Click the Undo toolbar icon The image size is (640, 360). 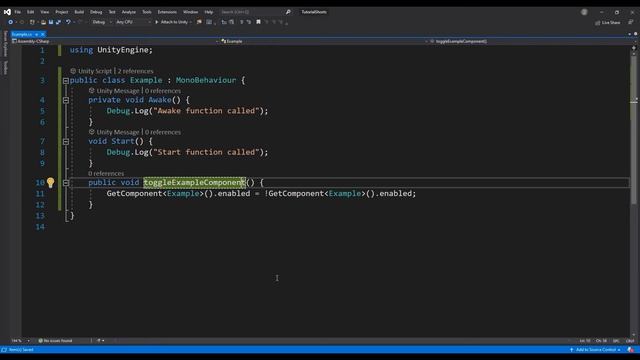68,22
